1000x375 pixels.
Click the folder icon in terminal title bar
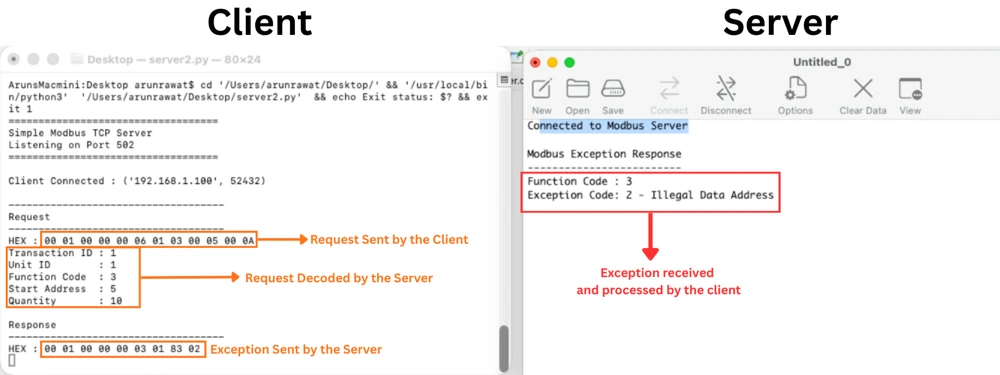77,59
